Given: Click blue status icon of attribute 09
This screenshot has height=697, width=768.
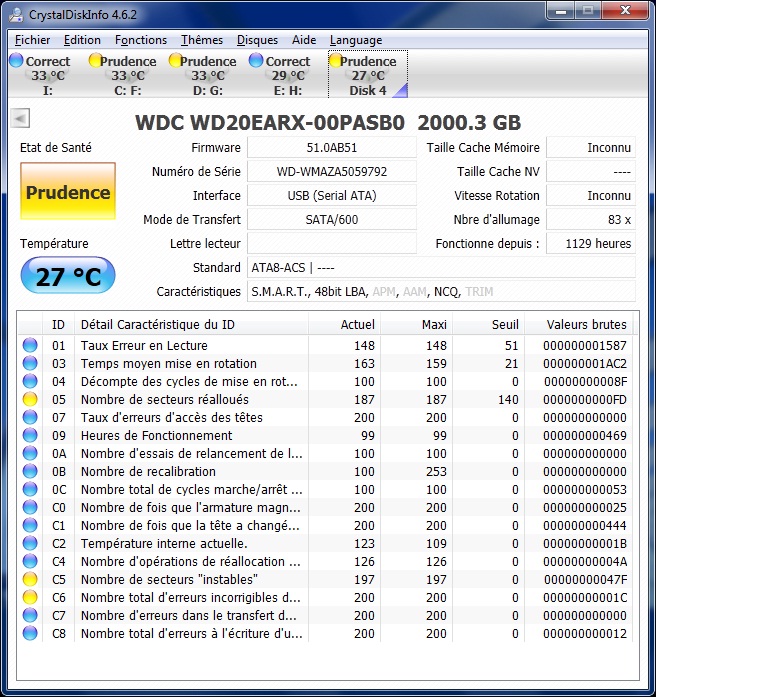Looking at the screenshot, I should coord(30,435).
